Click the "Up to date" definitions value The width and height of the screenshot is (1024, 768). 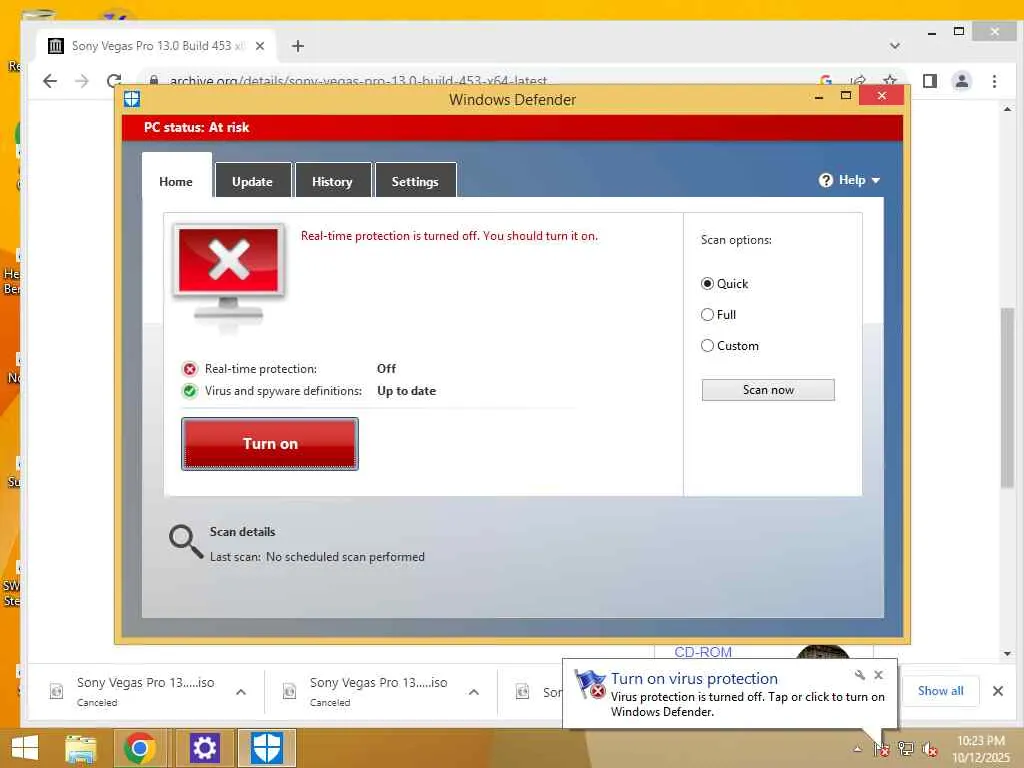[406, 391]
